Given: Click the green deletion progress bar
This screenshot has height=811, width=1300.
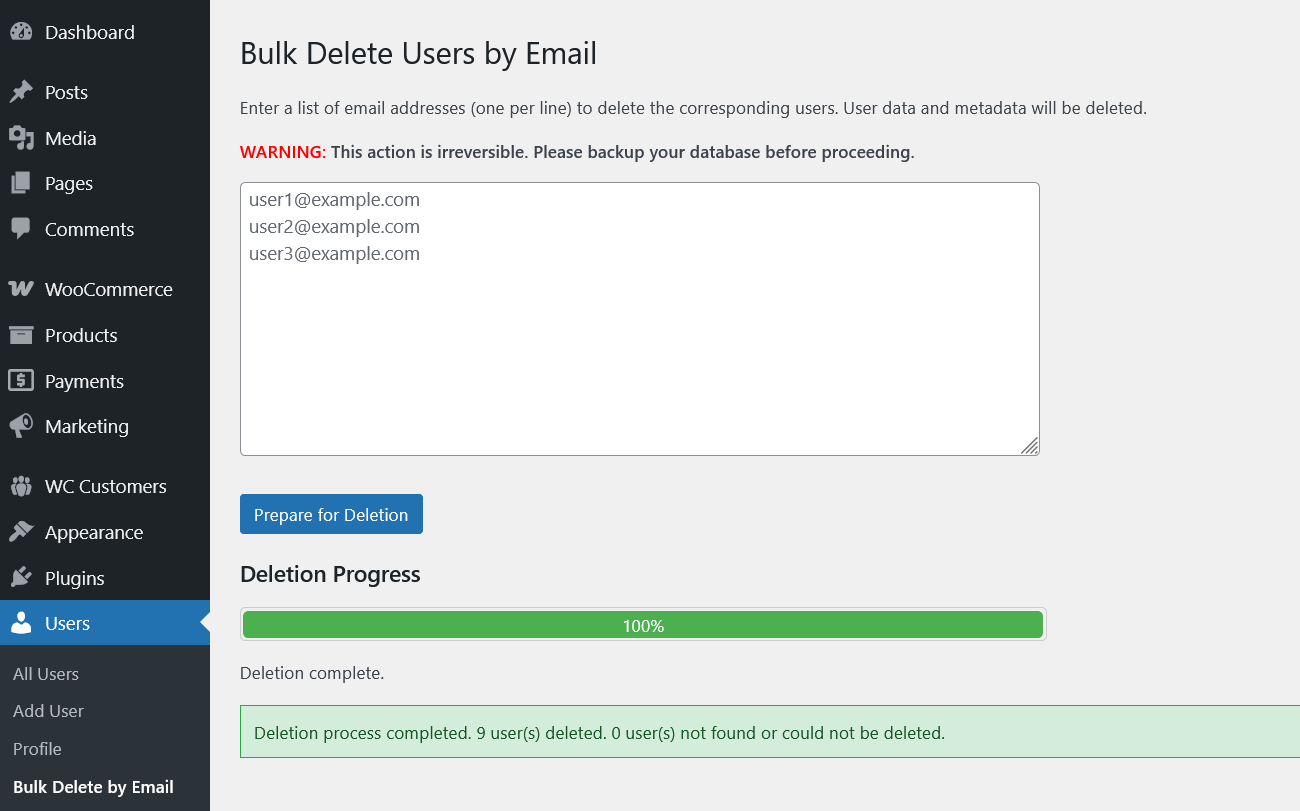Looking at the screenshot, I should [x=643, y=625].
